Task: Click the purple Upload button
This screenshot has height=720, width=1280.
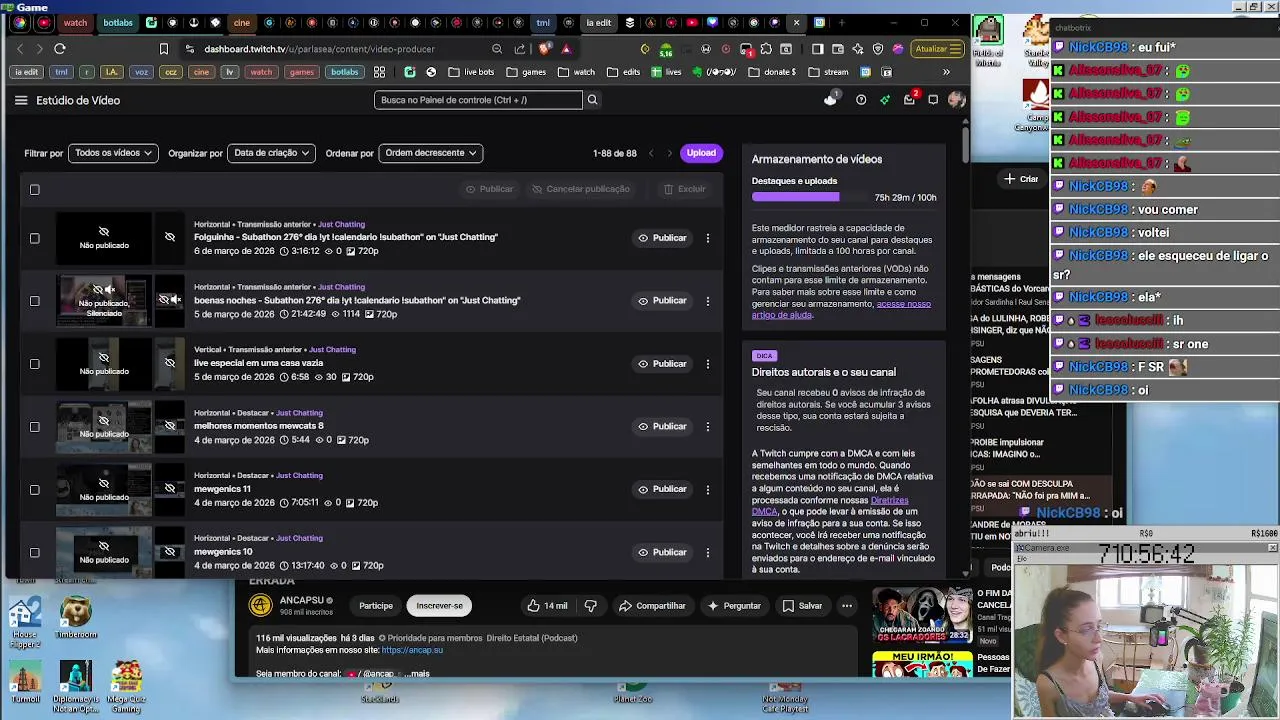Action: (701, 153)
